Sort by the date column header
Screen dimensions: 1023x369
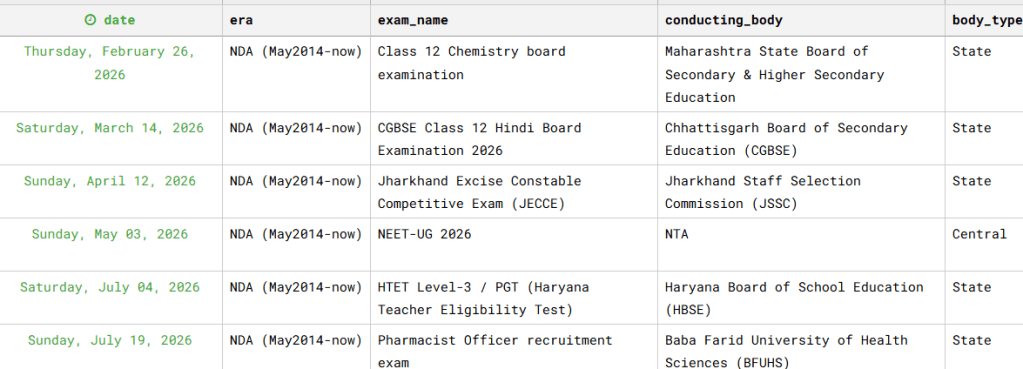coord(110,20)
